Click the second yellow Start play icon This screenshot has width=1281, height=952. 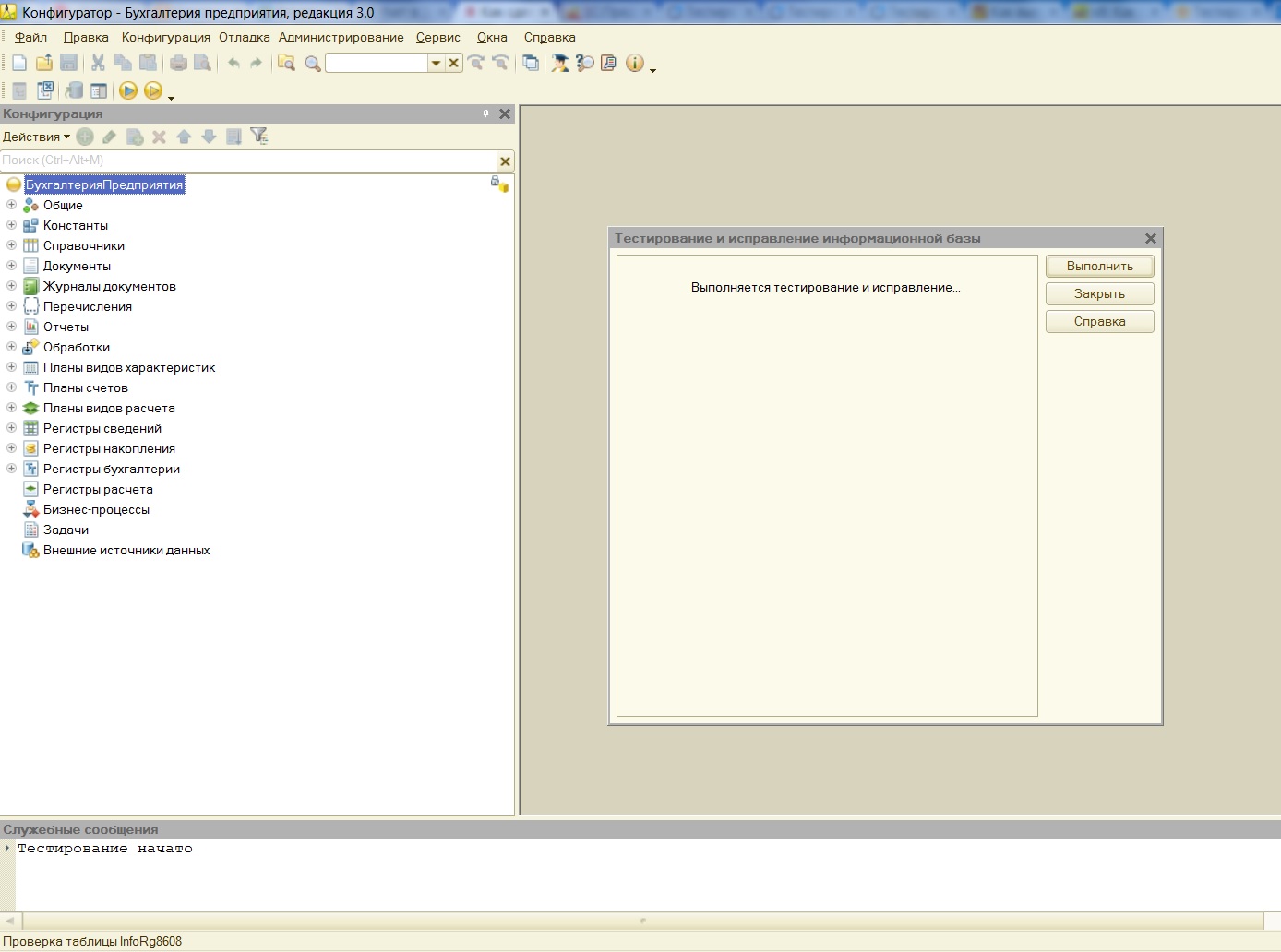click(x=153, y=90)
